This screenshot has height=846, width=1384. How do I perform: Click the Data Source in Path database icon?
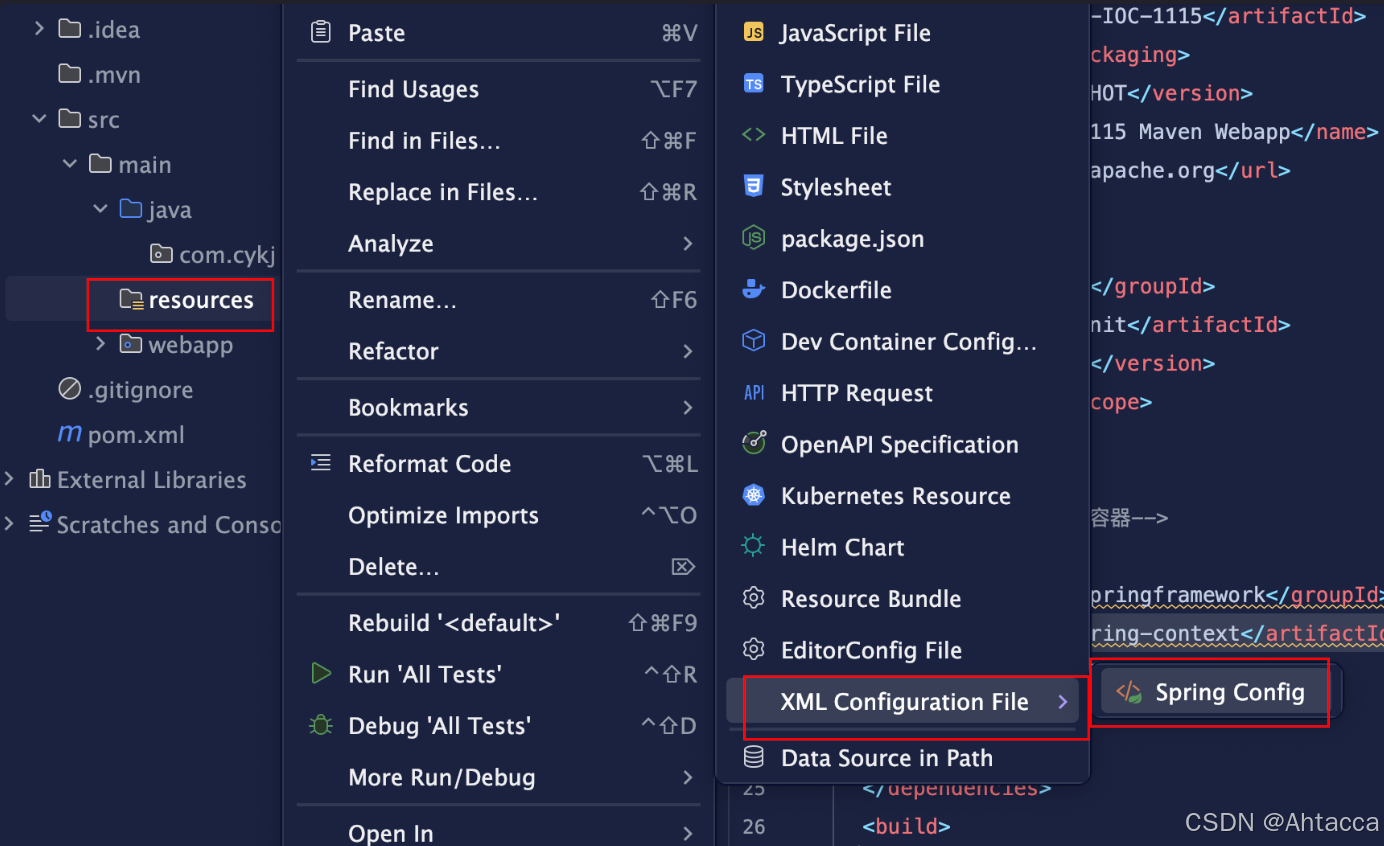(753, 758)
